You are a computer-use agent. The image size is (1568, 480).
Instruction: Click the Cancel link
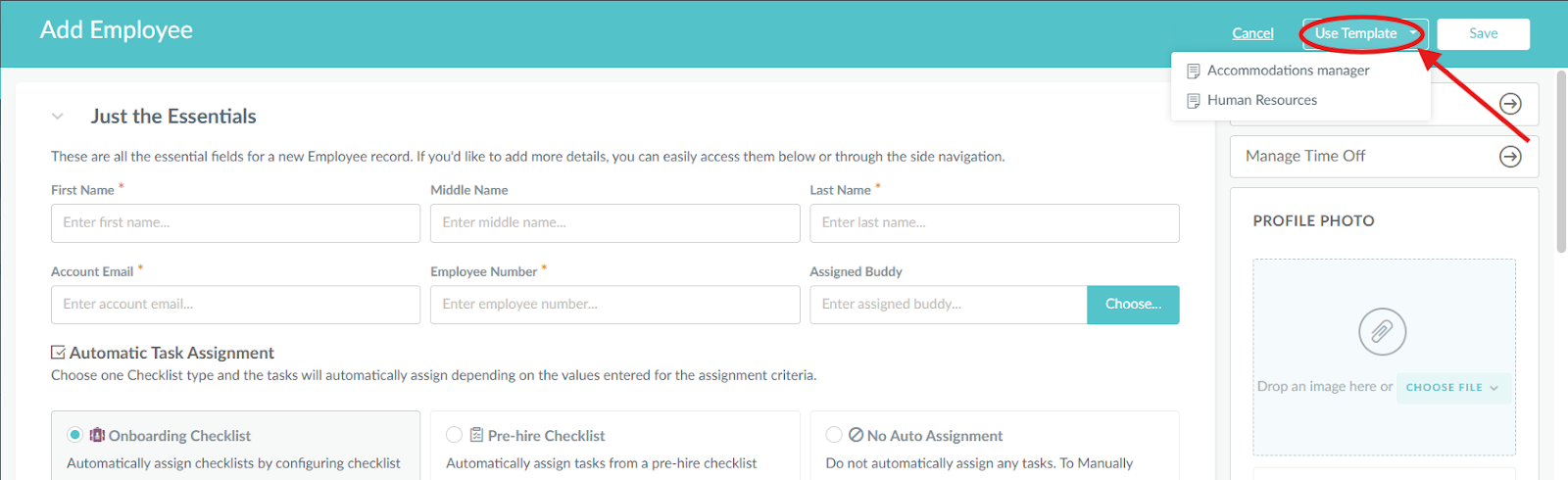click(1252, 33)
